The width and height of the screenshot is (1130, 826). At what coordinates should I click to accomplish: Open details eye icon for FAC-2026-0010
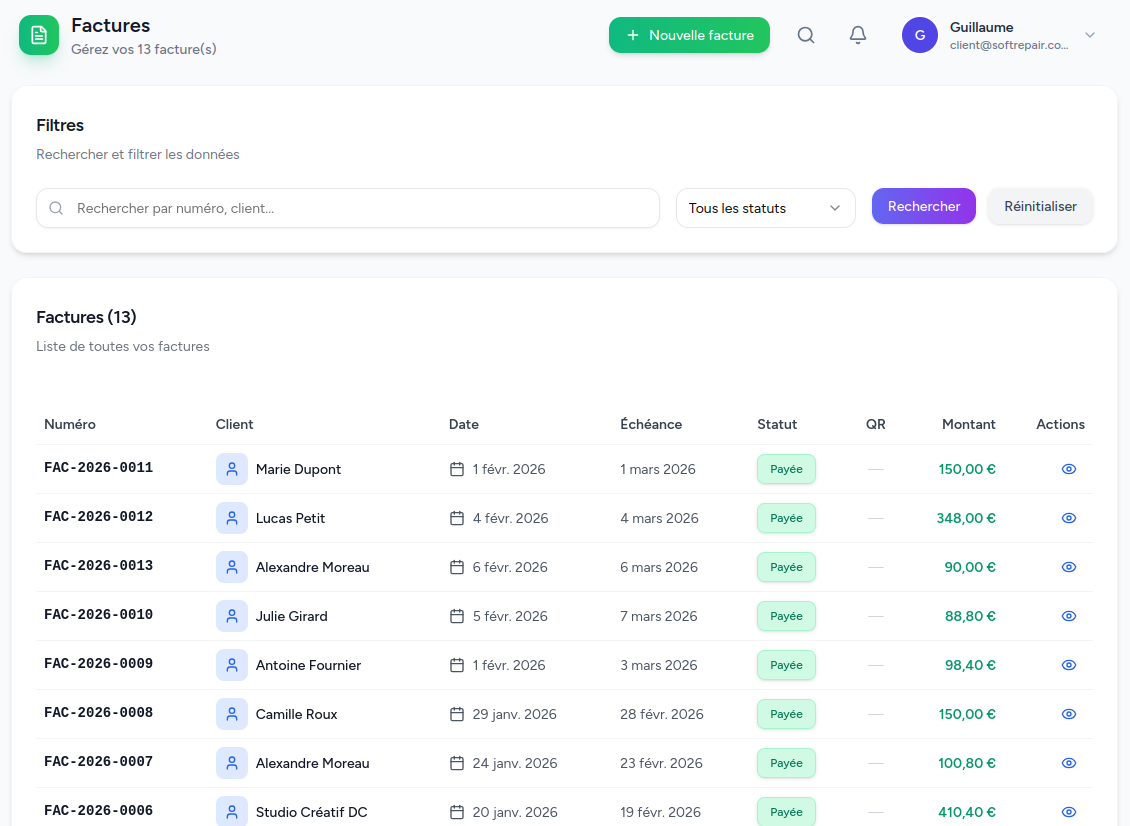(1068, 616)
